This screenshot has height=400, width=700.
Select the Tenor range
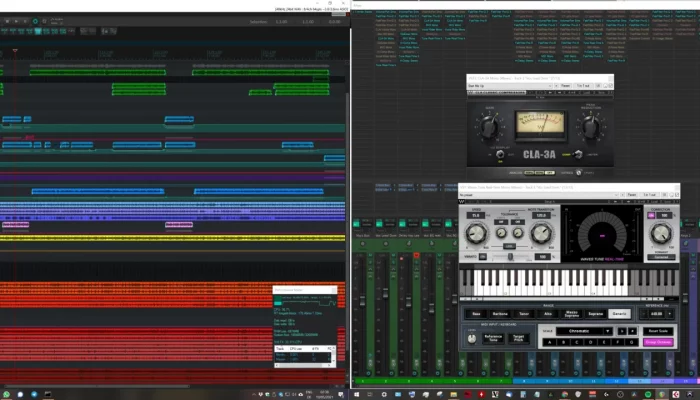click(x=524, y=314)
